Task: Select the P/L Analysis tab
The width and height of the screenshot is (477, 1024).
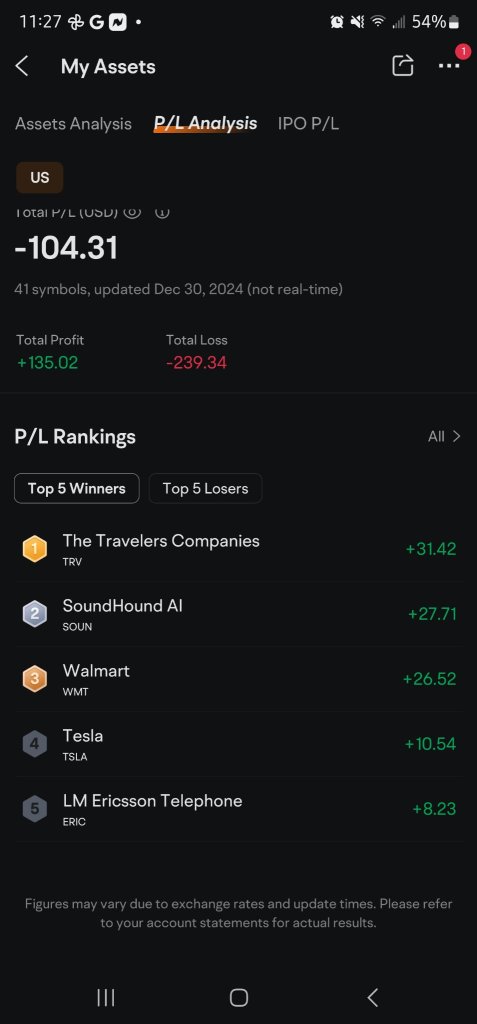Action: coord(205,123)
